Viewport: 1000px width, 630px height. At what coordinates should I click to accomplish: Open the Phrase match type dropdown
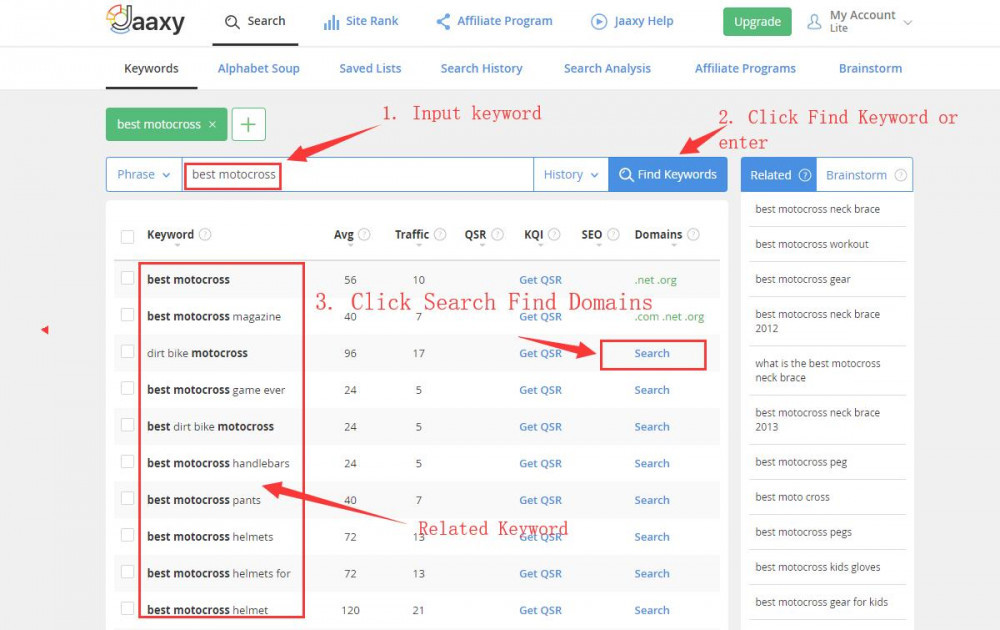point(144,175)
